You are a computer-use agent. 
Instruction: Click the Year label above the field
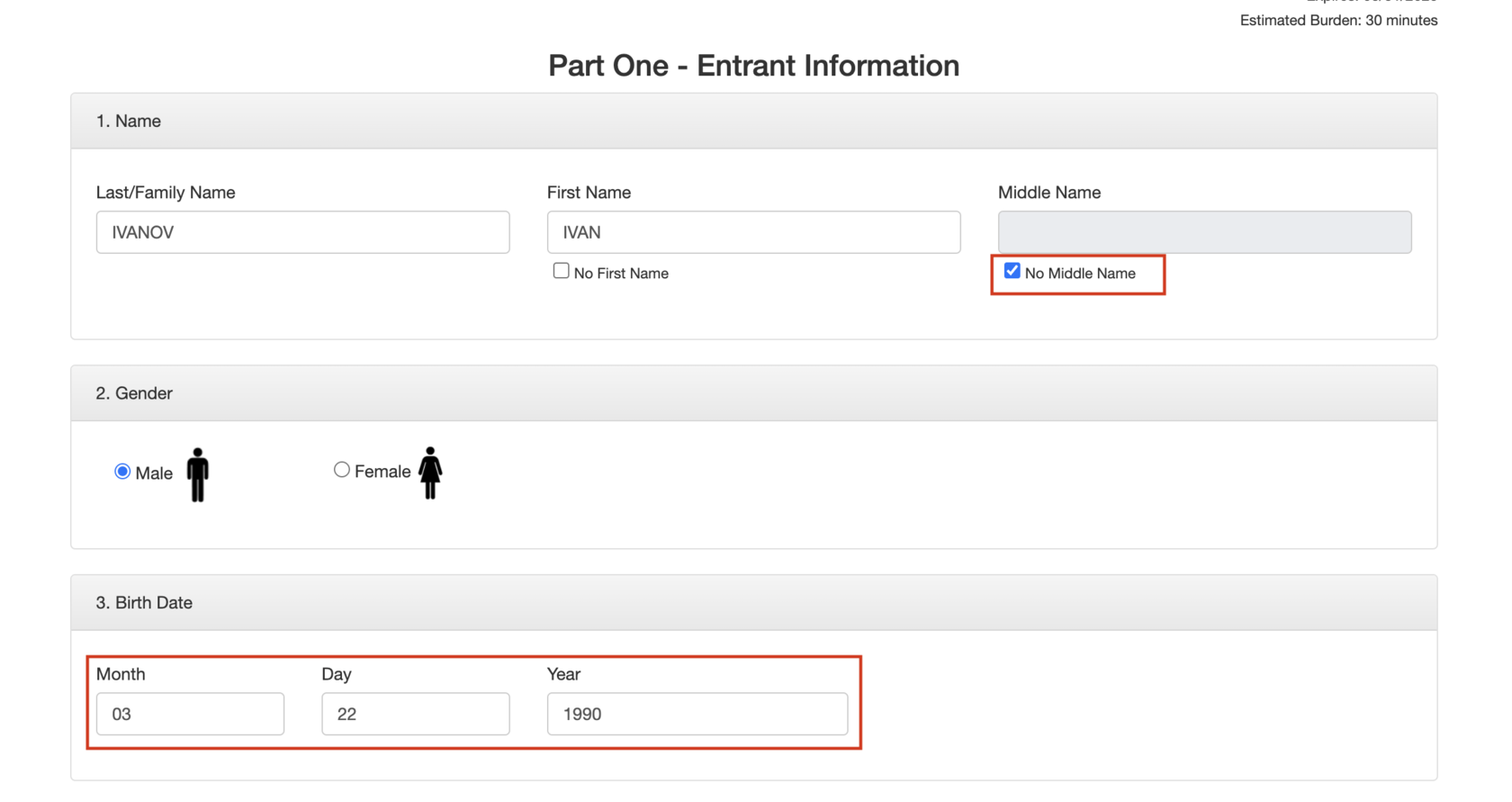(x=563, y=674)
